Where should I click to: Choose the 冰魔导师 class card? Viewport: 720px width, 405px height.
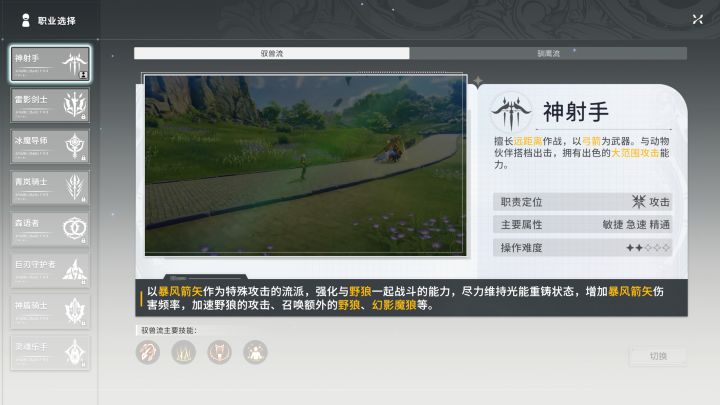tap(50, 146)
